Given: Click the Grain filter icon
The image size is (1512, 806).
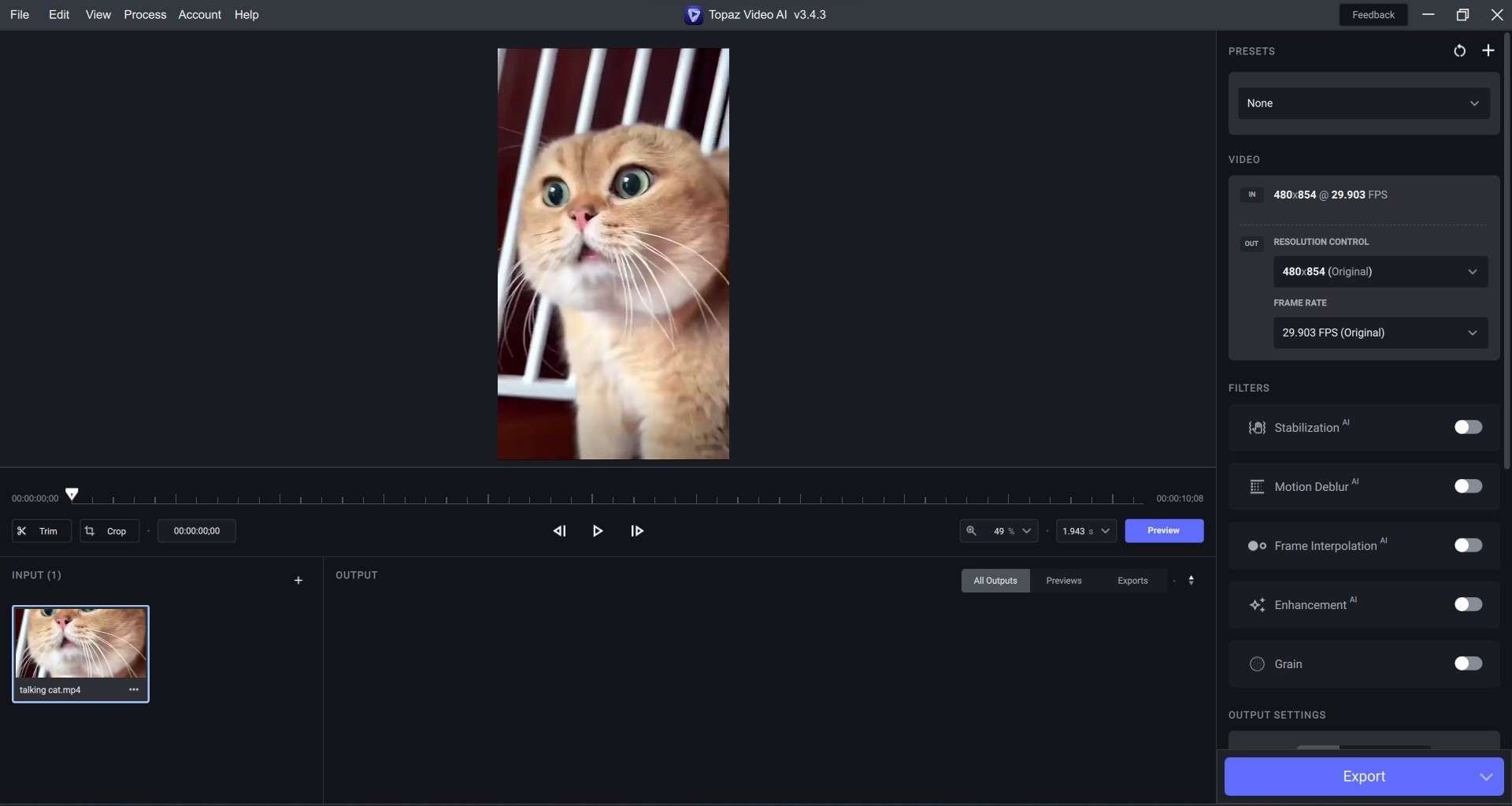Looking at the screenshot, I should (x=1256, y=663).
